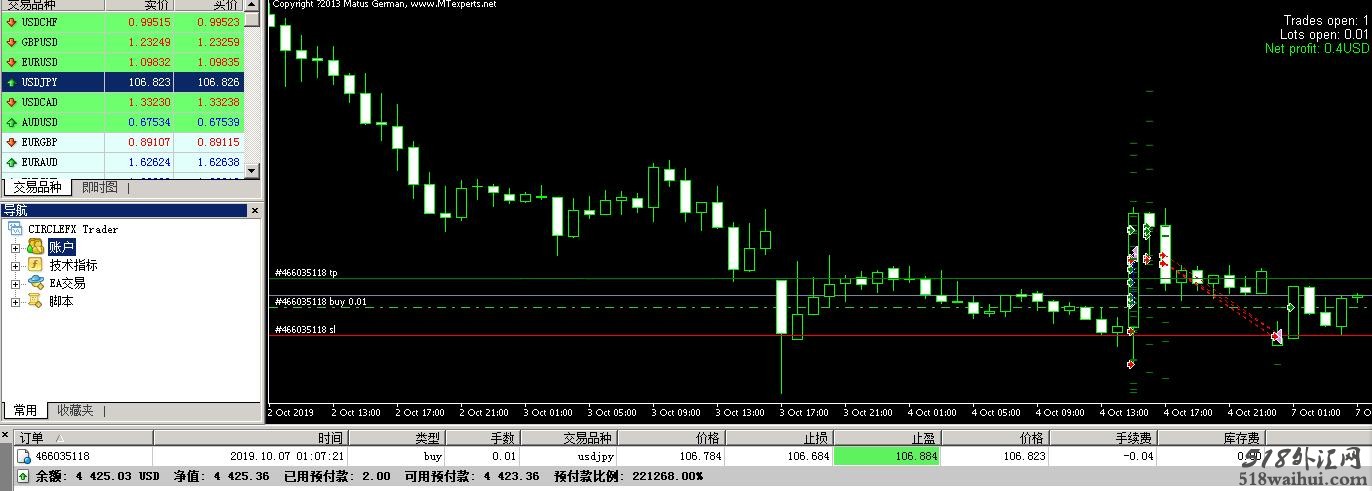Click the EURAUD direction arrow icon

coord(11,162)
